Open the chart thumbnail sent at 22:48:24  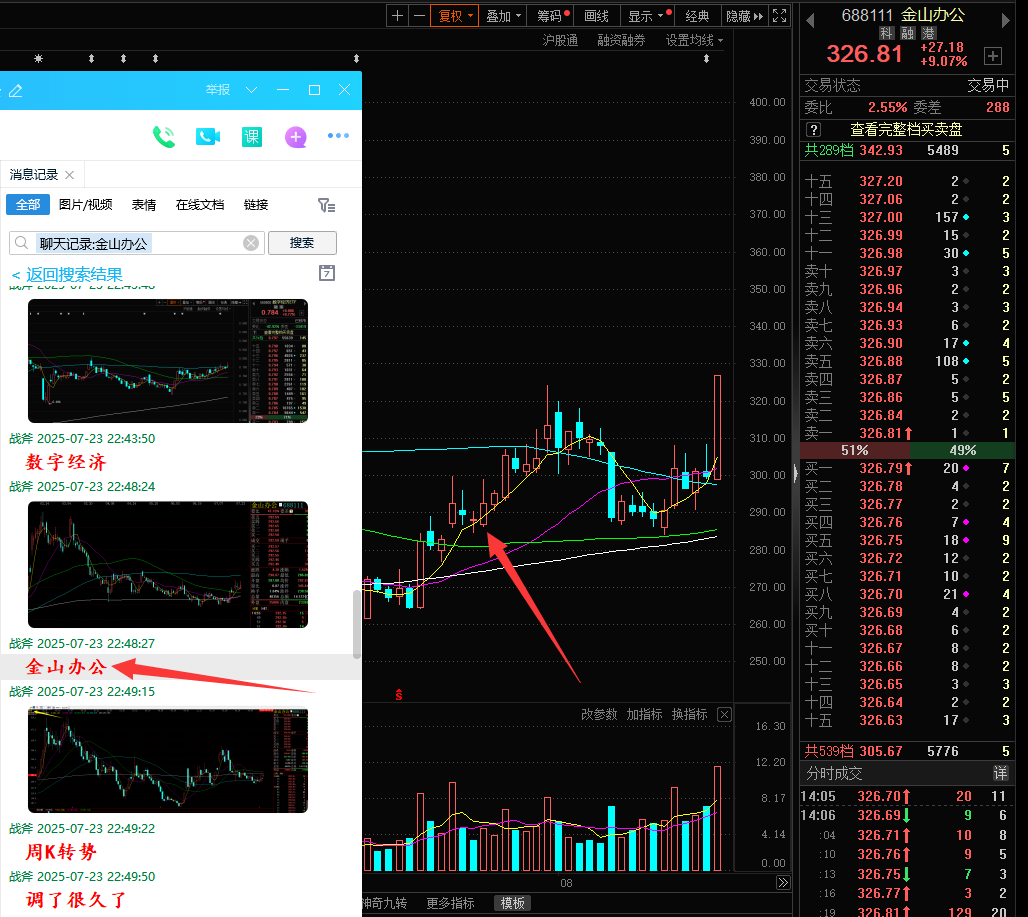[x=168, y=564]
